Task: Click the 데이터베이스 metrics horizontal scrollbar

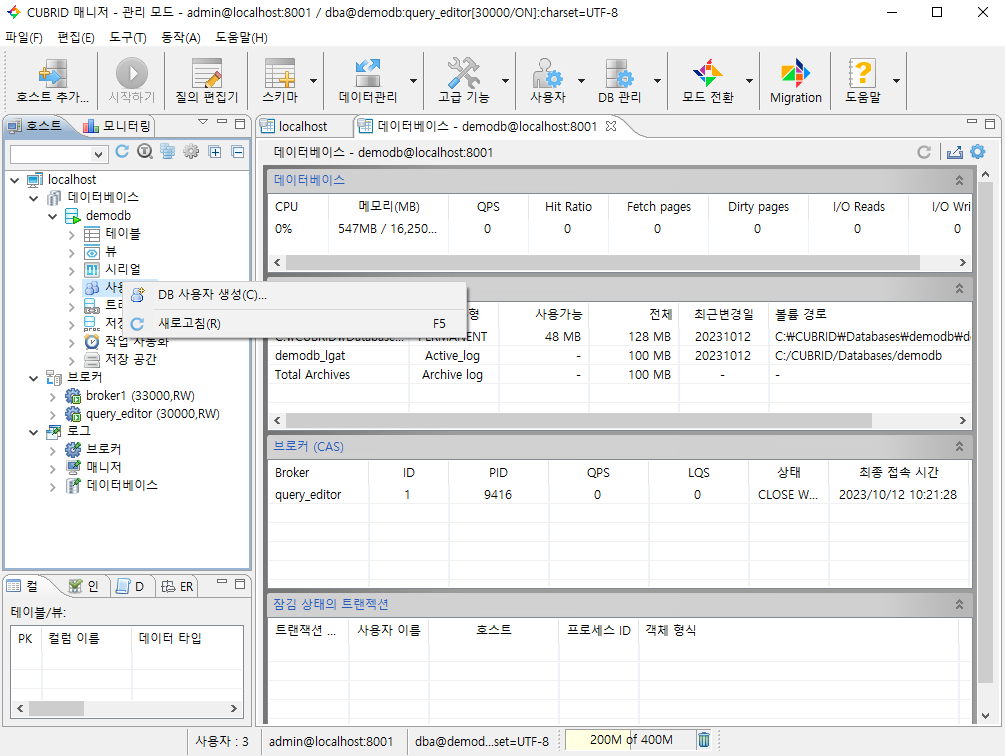Action: click(602, 263)
